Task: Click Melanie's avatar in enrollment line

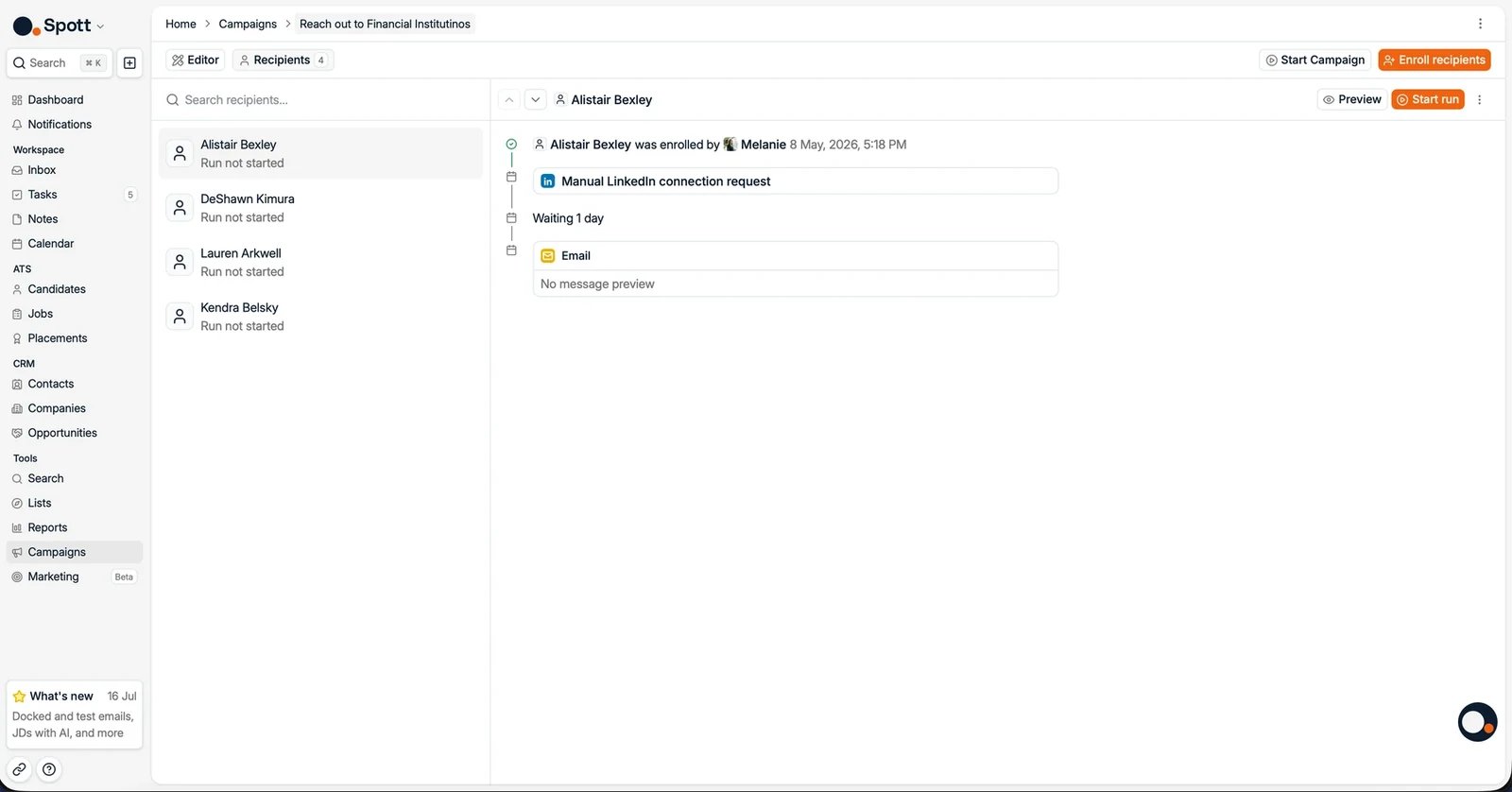Action: pyautogui.click(x=730, y=145)
